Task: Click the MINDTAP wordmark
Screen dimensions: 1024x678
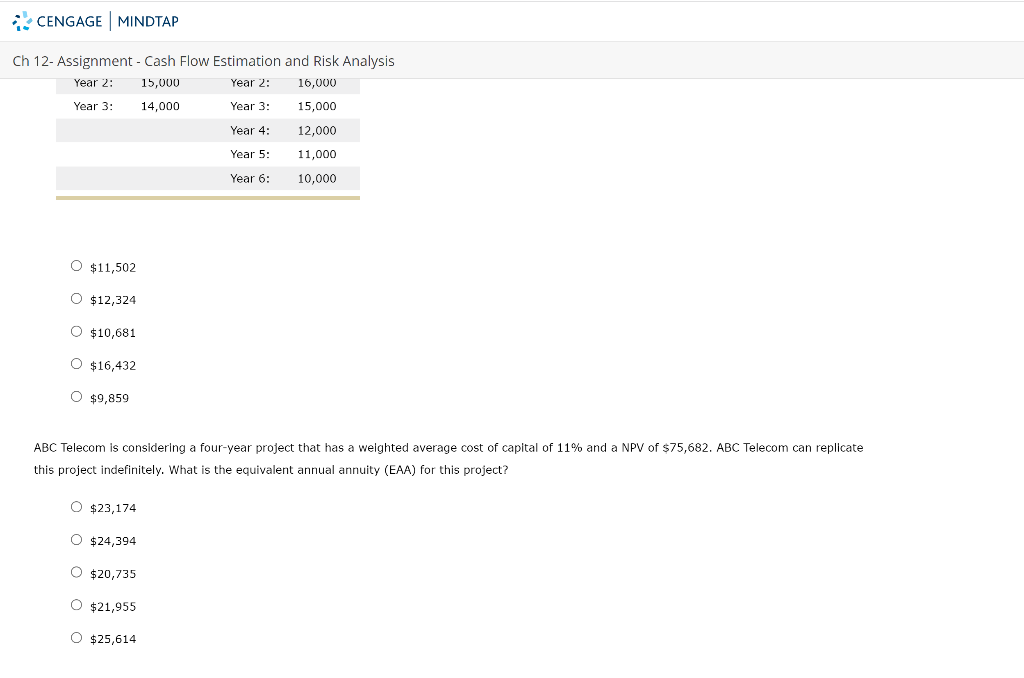Action: pos(148,22)
